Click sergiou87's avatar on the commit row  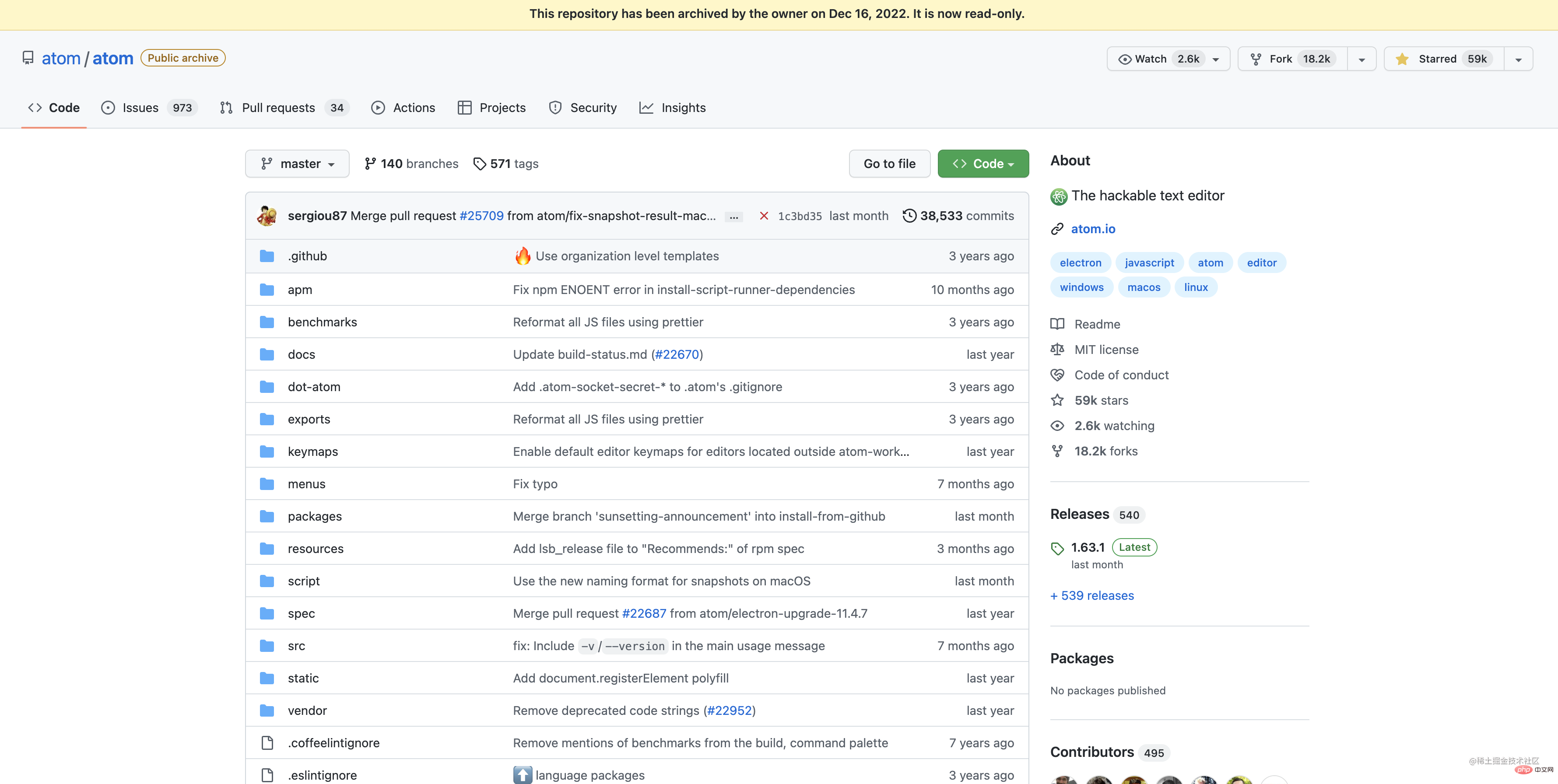click(267, 216)
